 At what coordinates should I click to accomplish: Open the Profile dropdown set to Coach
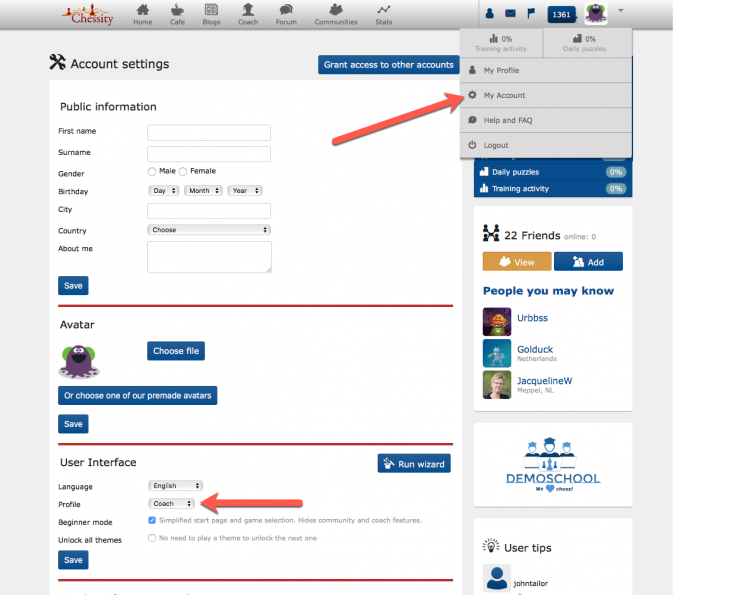point(172,504)
